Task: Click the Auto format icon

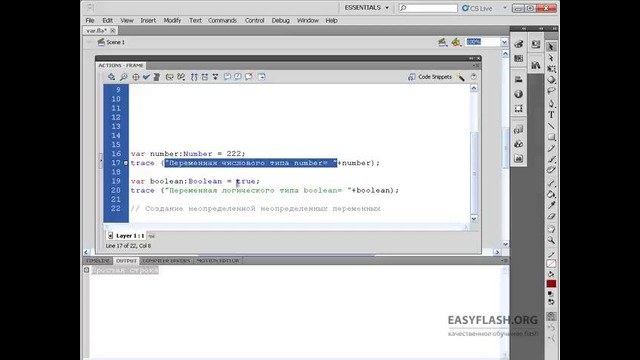Action: click(157, 77)
